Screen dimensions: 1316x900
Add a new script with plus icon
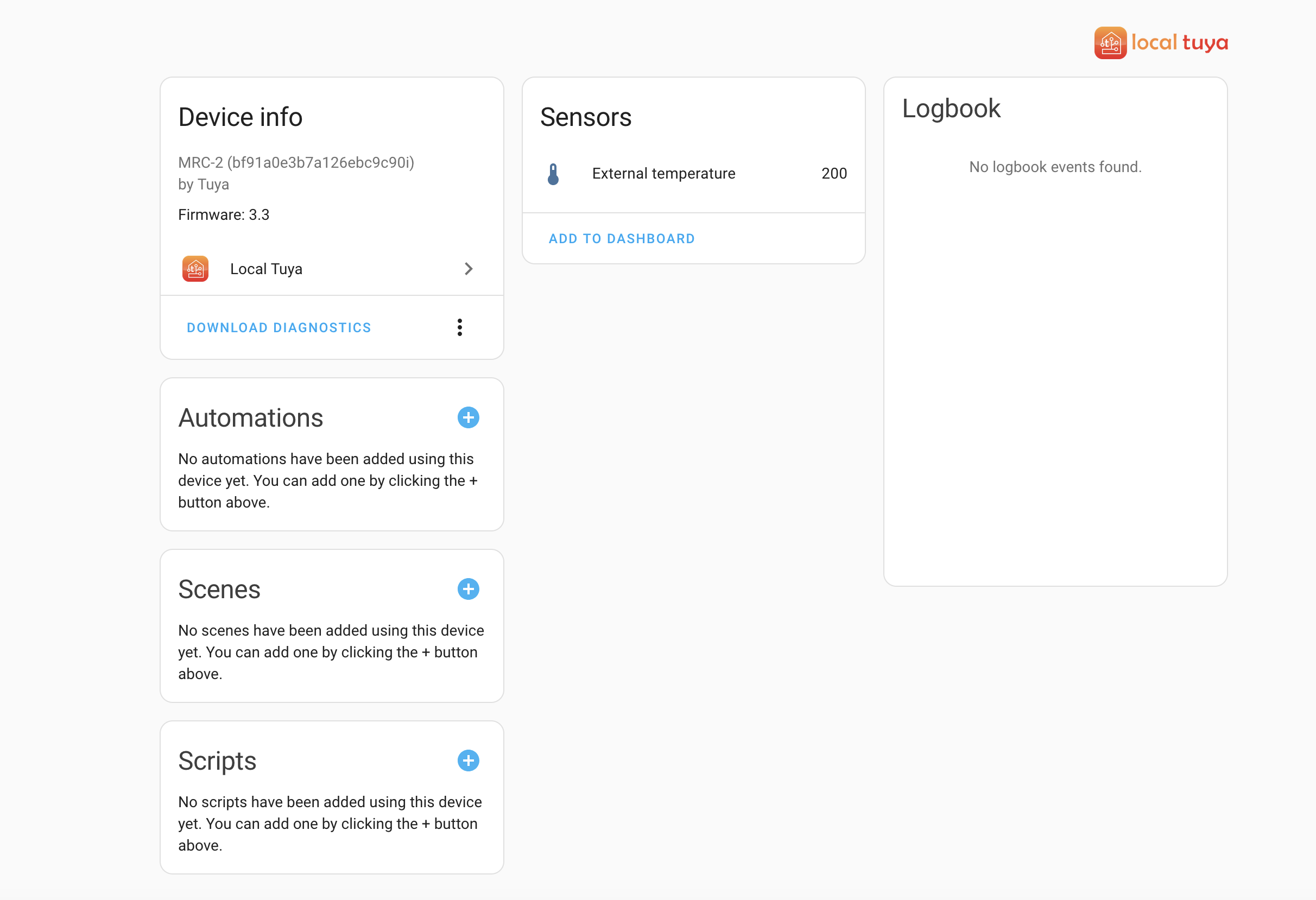468,760
